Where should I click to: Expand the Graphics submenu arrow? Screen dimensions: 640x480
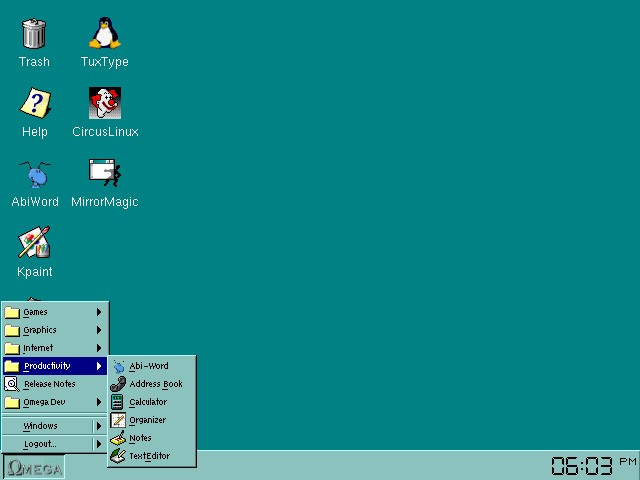[99, 330]
